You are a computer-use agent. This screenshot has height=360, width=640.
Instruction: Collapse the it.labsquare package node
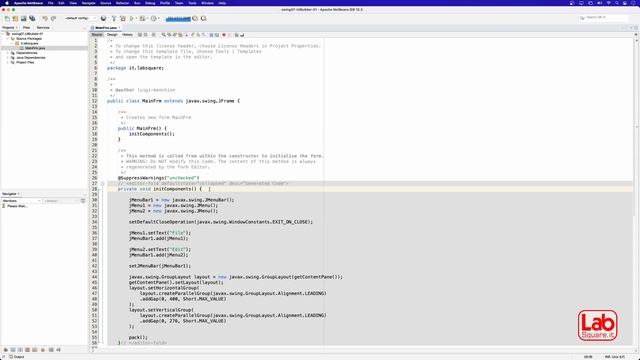(x=13, y=43)
